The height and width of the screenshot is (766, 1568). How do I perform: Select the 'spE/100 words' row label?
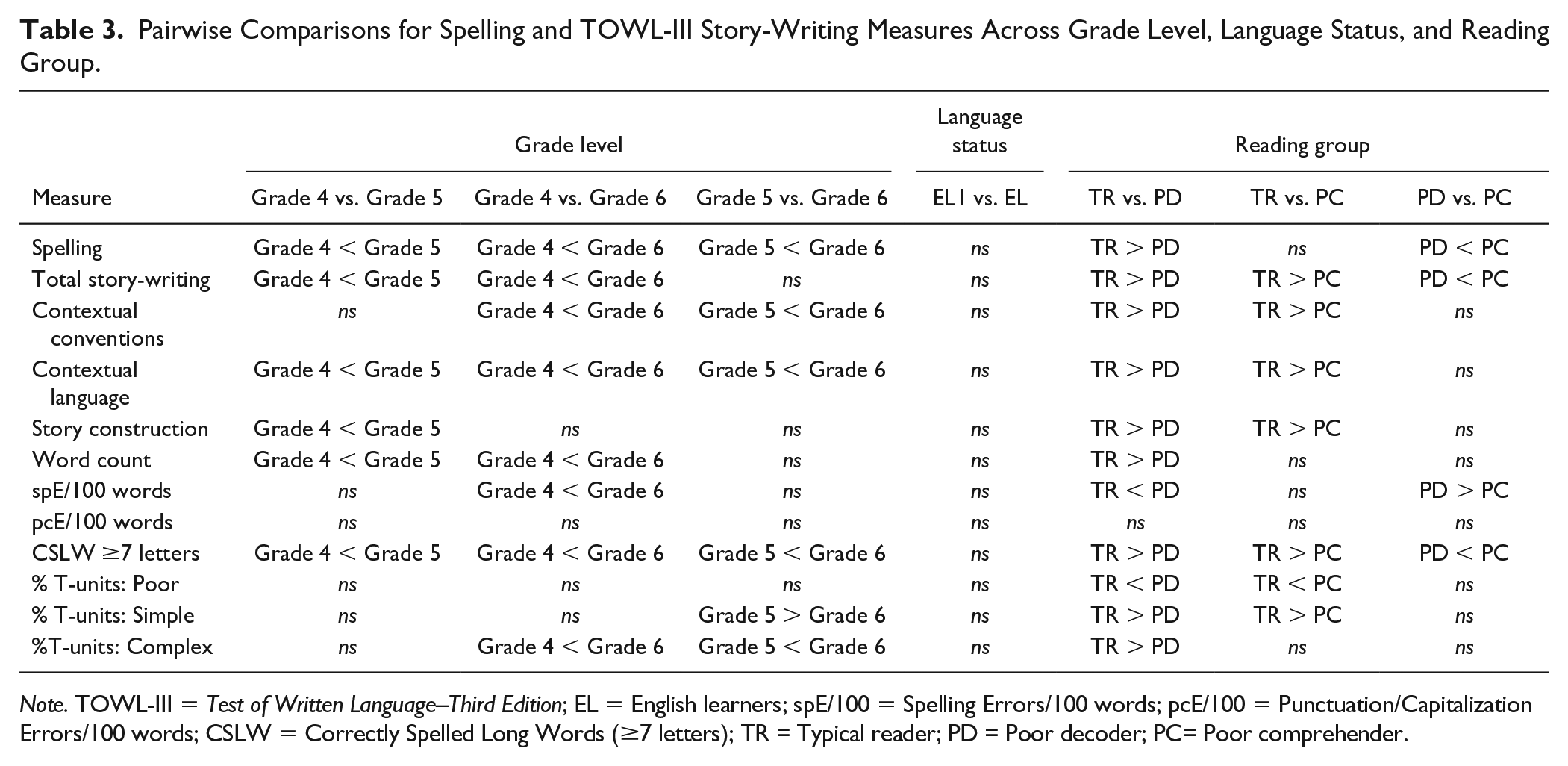pos(101,491)
